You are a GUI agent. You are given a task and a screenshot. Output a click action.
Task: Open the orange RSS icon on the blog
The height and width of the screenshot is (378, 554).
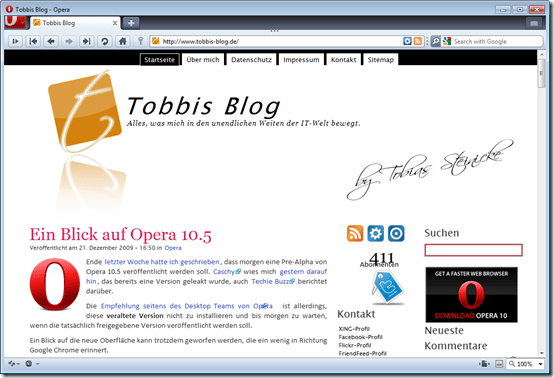point(355,234)
